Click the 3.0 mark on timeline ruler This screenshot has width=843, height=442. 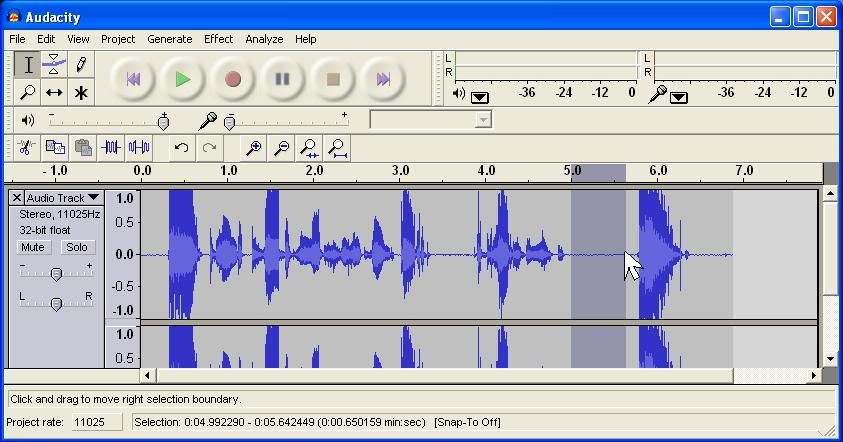tap(401, 171)
